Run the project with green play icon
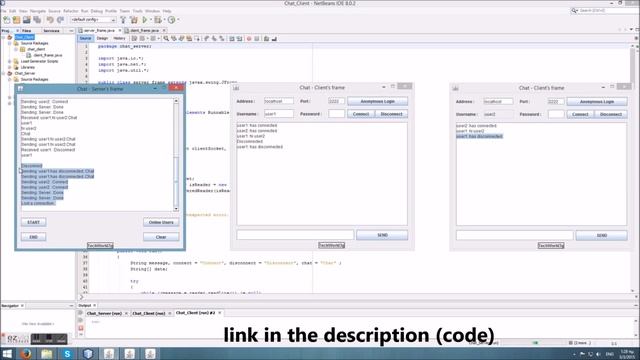This screenshot has width=640, height=360. [x=144, y=20]
